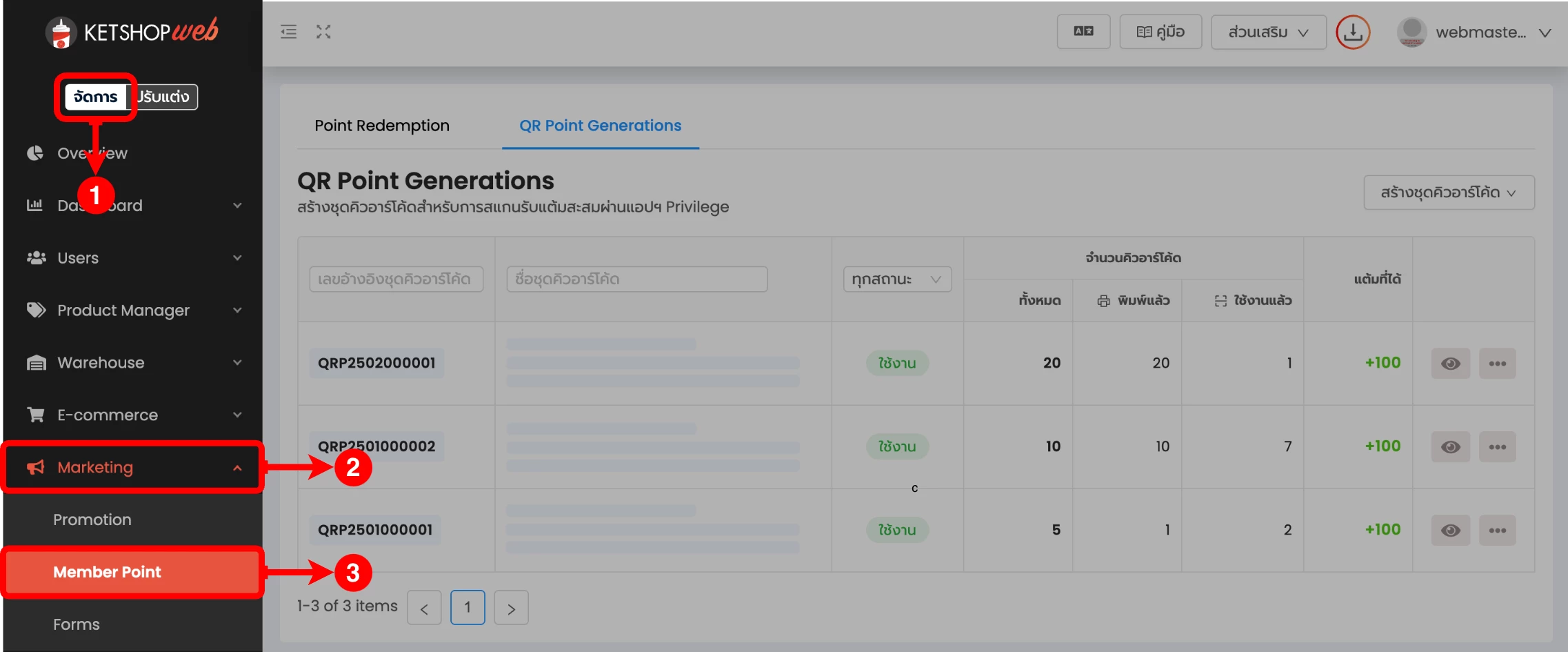Viewport: 1568px width, 652px height.
Task: Collapse the left sidebar navigation
Action: point(289,31)
